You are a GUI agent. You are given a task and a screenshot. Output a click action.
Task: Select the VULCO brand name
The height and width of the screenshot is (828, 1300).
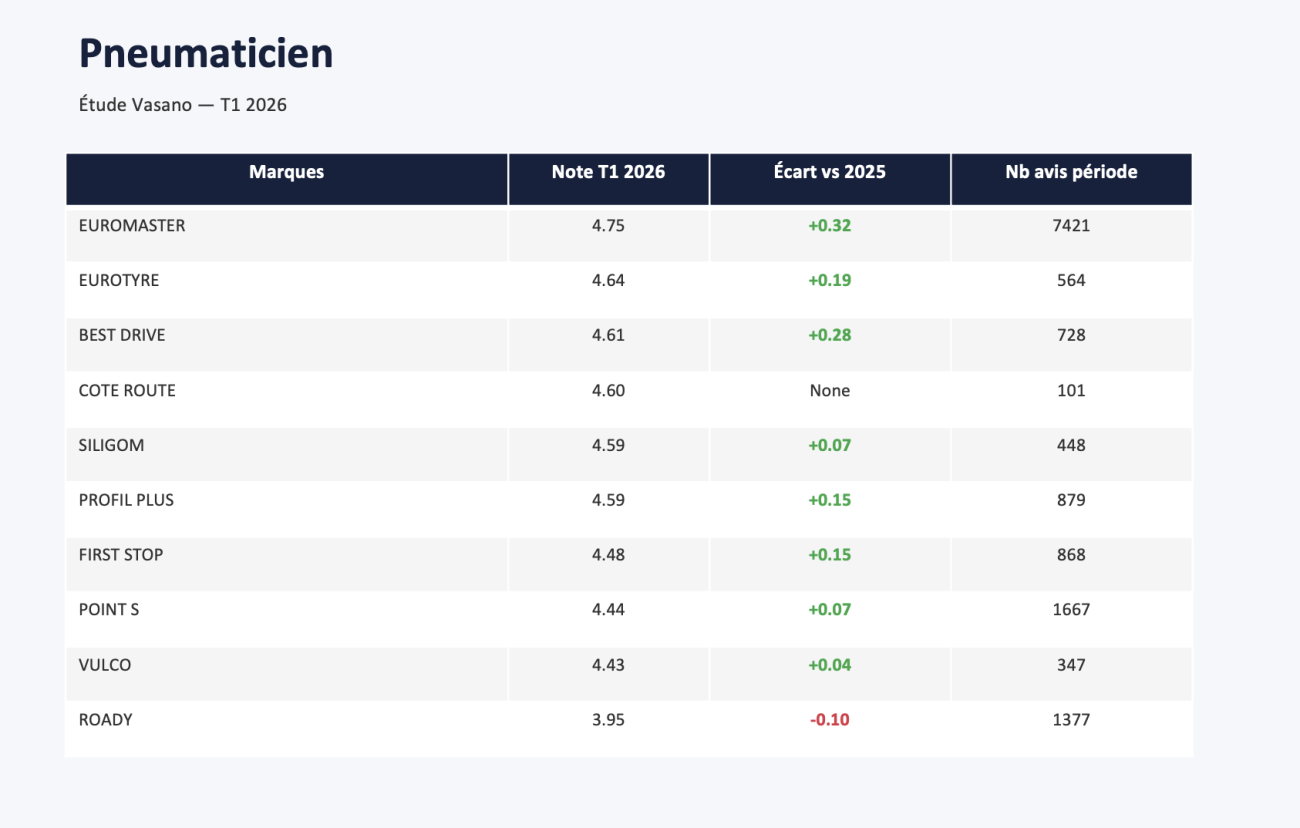pyautogui.click(x=105, y=665)
